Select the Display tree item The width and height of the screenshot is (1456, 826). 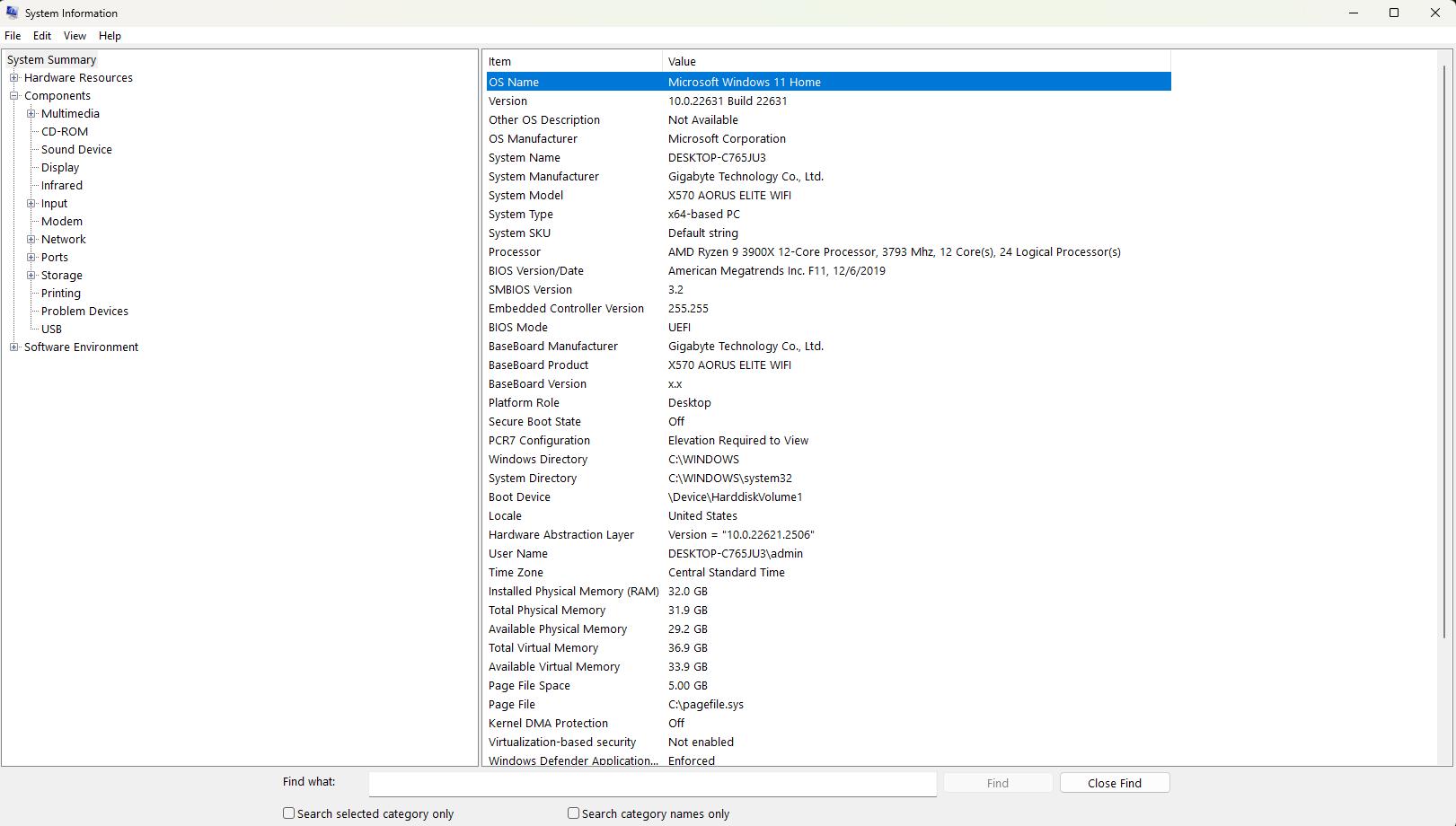point(60,168)
